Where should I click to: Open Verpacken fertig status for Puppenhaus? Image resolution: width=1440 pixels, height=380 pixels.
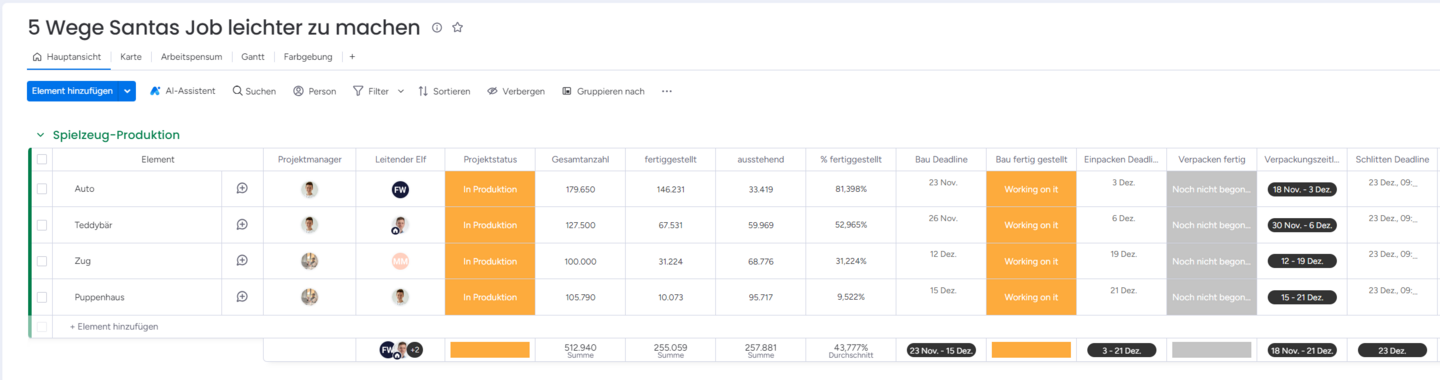(x=1211, y=297)
